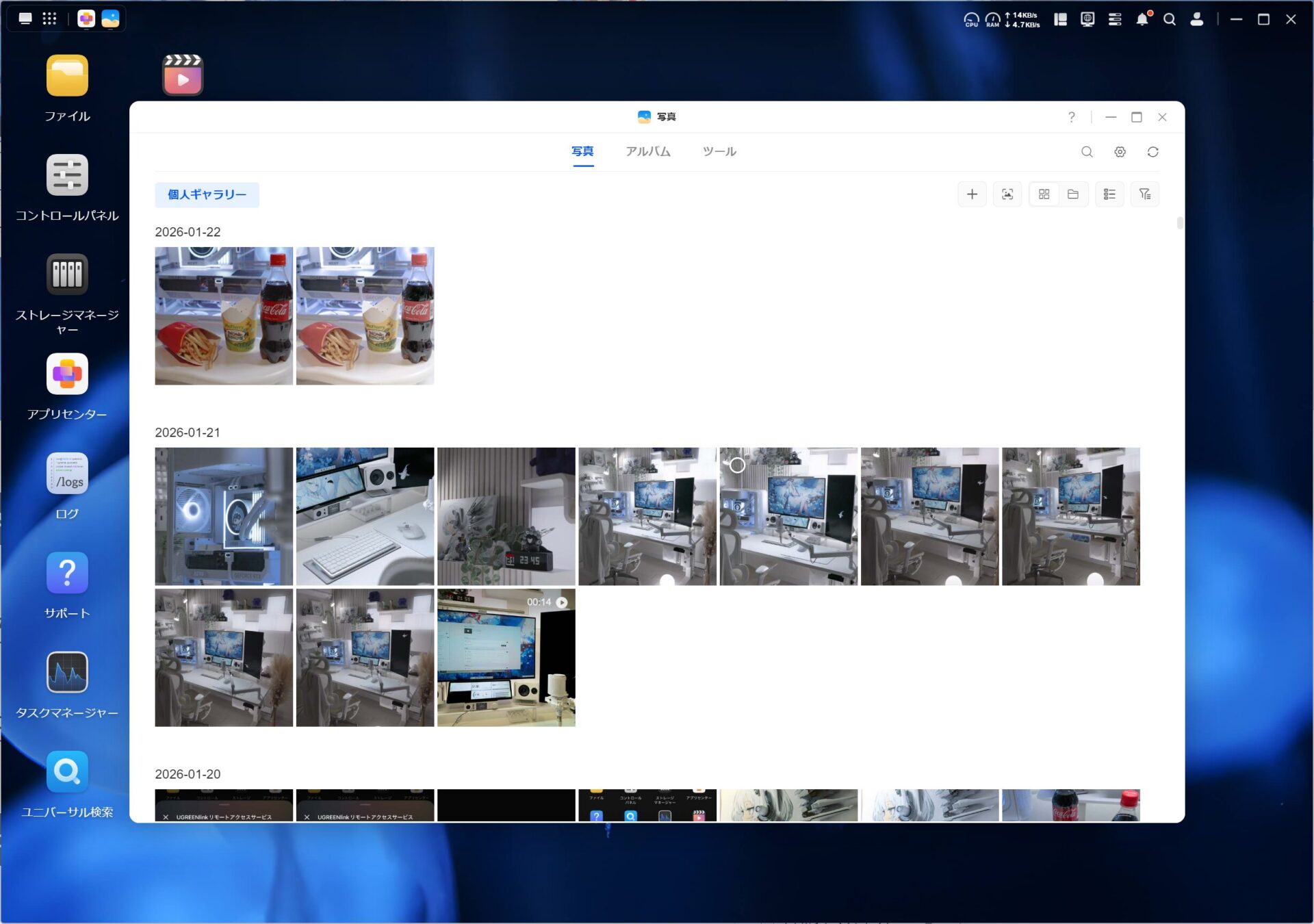Switch to grid thumbnail view

point(1044,194)
